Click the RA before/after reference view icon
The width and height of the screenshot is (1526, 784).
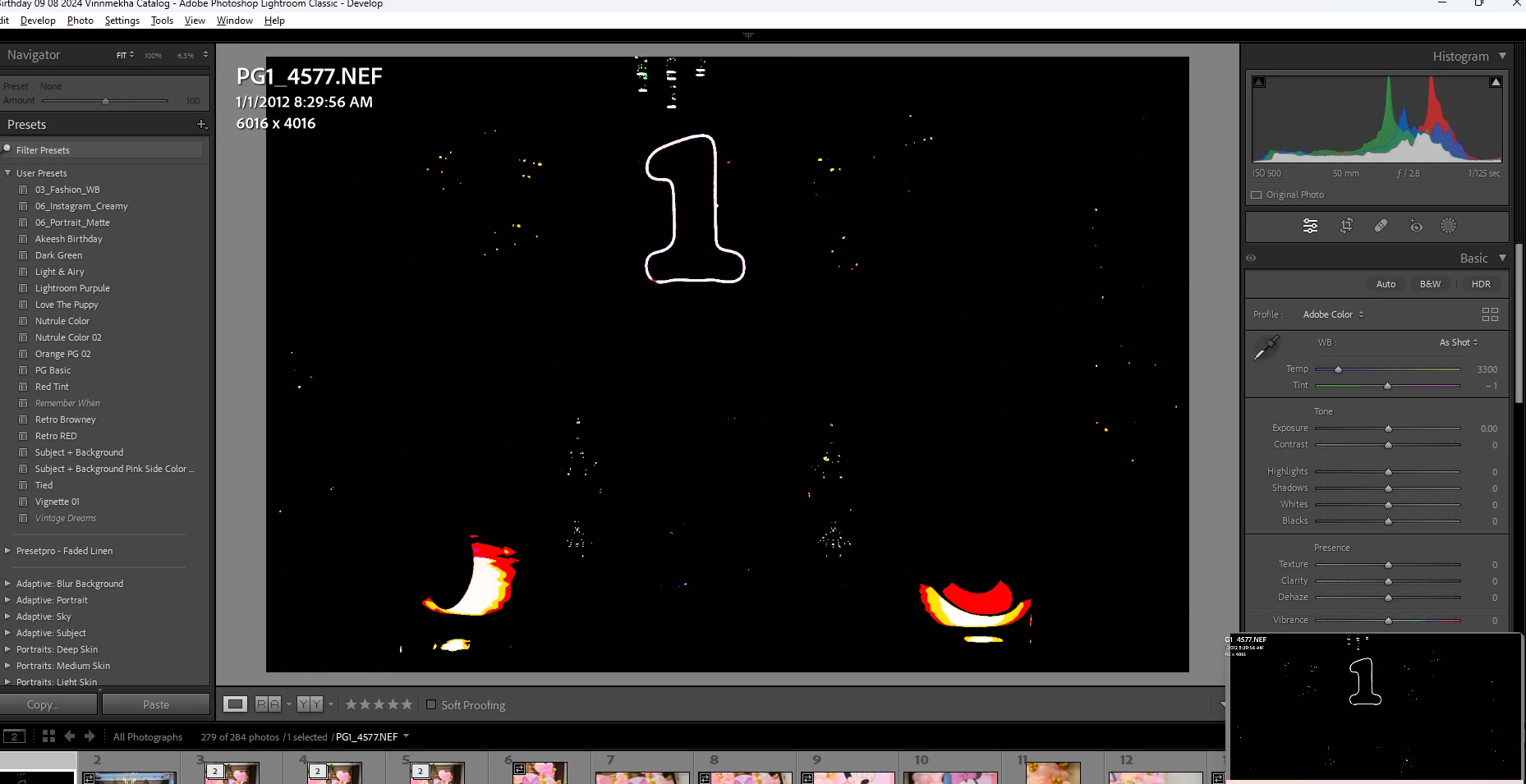pos(268,704)
